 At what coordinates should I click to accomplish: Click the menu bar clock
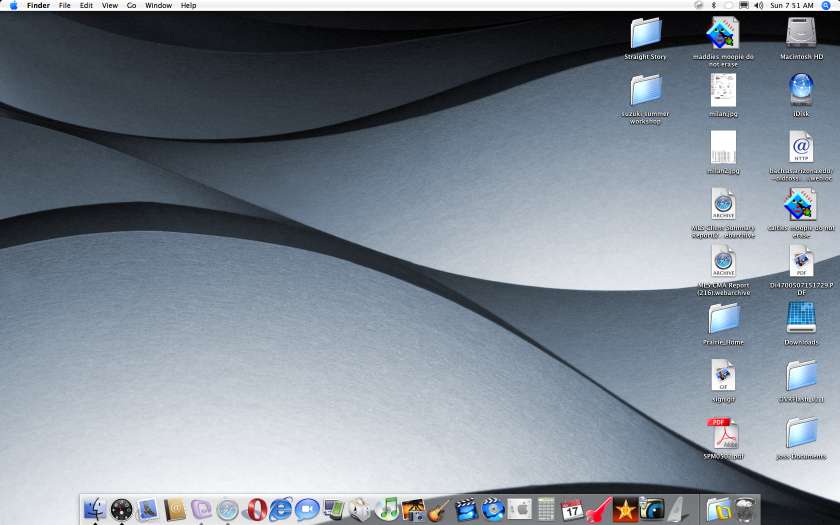792,5
